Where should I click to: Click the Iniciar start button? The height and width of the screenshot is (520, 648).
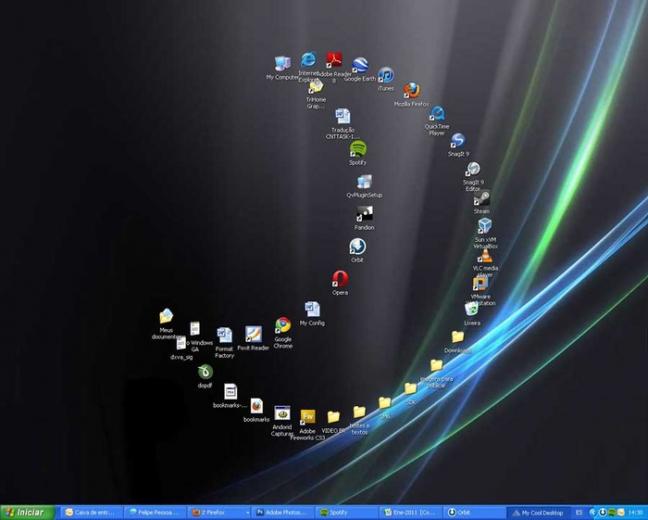[x=27, y=513]
